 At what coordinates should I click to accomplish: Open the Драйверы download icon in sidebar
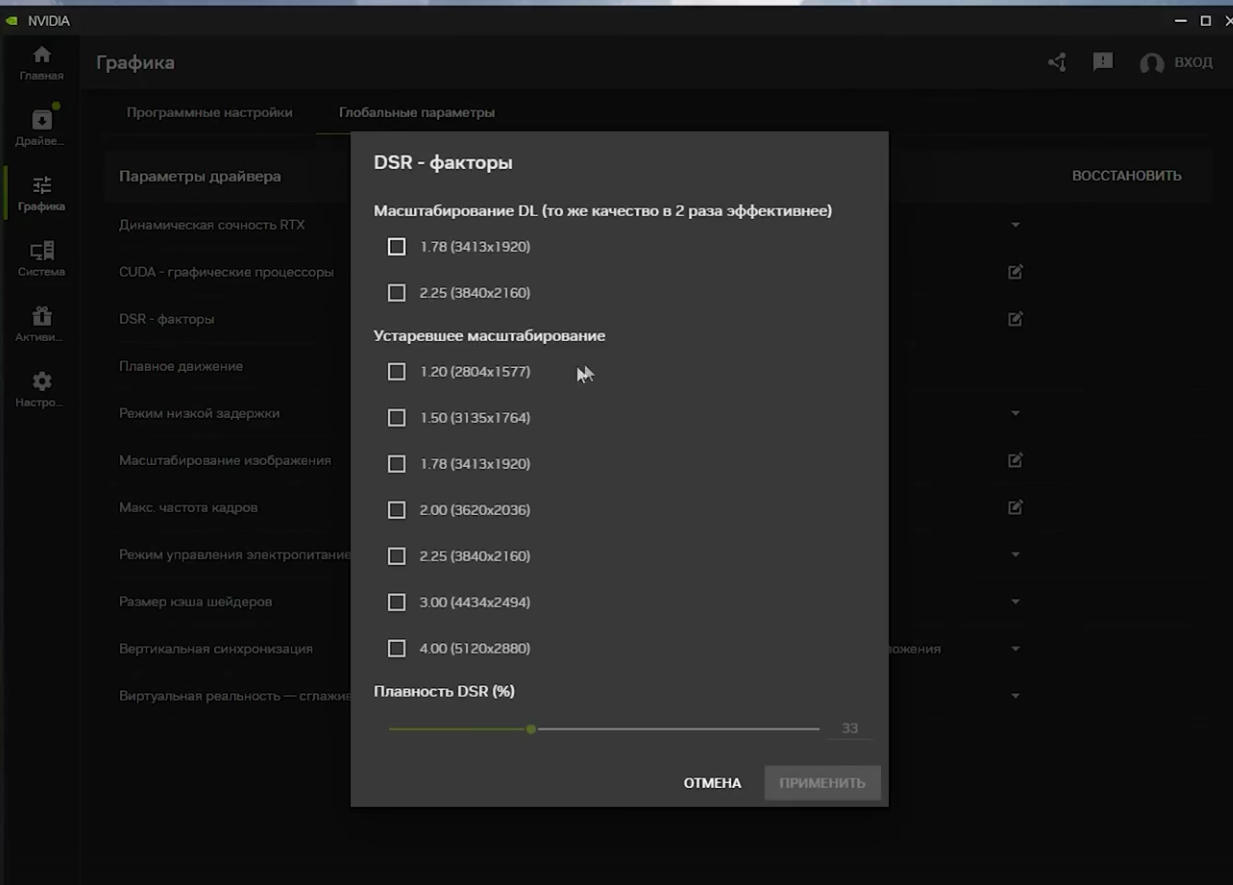[41, 121]
